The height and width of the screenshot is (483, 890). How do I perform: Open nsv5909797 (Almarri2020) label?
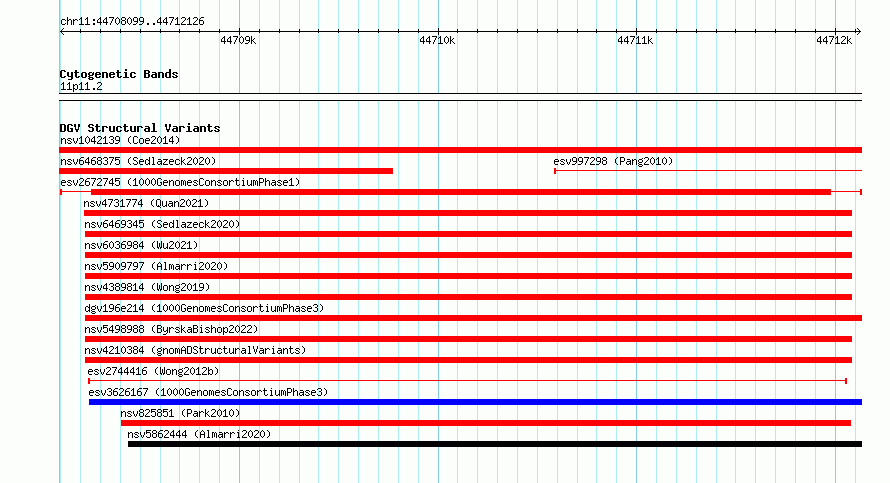(156, 266)
